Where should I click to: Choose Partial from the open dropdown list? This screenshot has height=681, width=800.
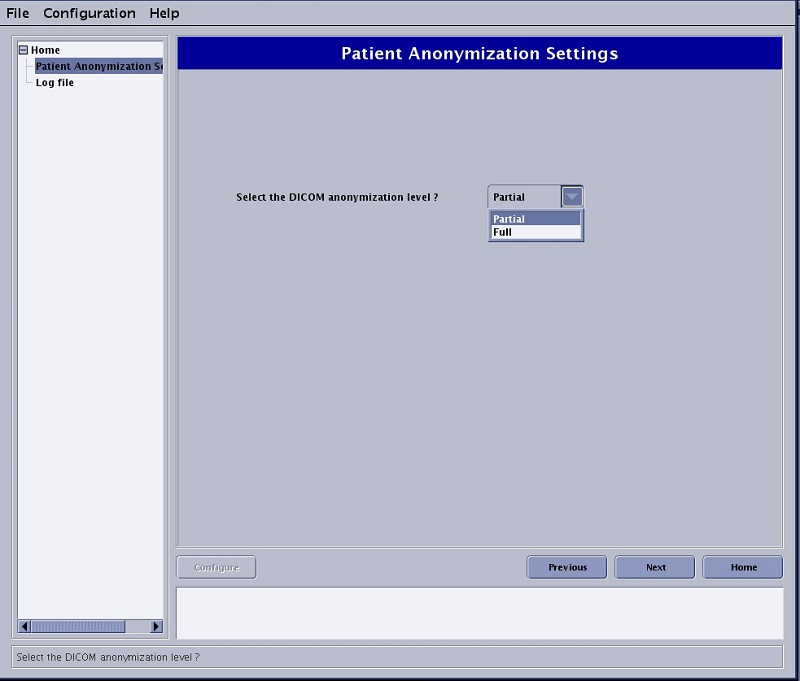coord(534,219)
